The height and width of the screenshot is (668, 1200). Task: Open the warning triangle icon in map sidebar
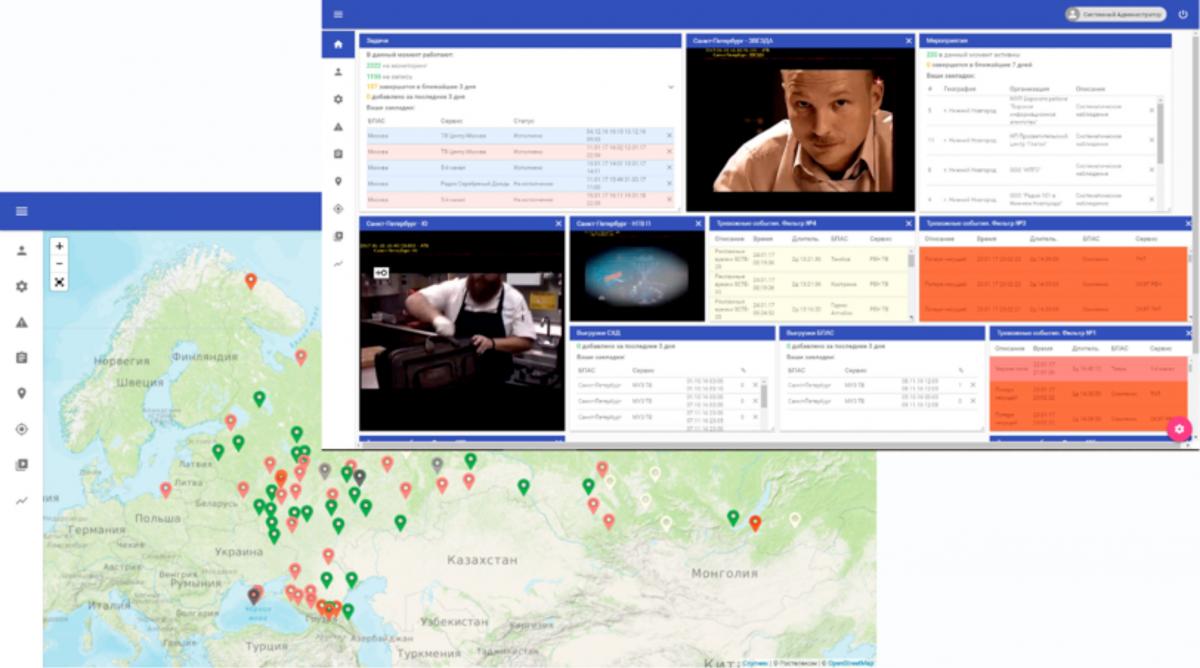click(22, 322)
